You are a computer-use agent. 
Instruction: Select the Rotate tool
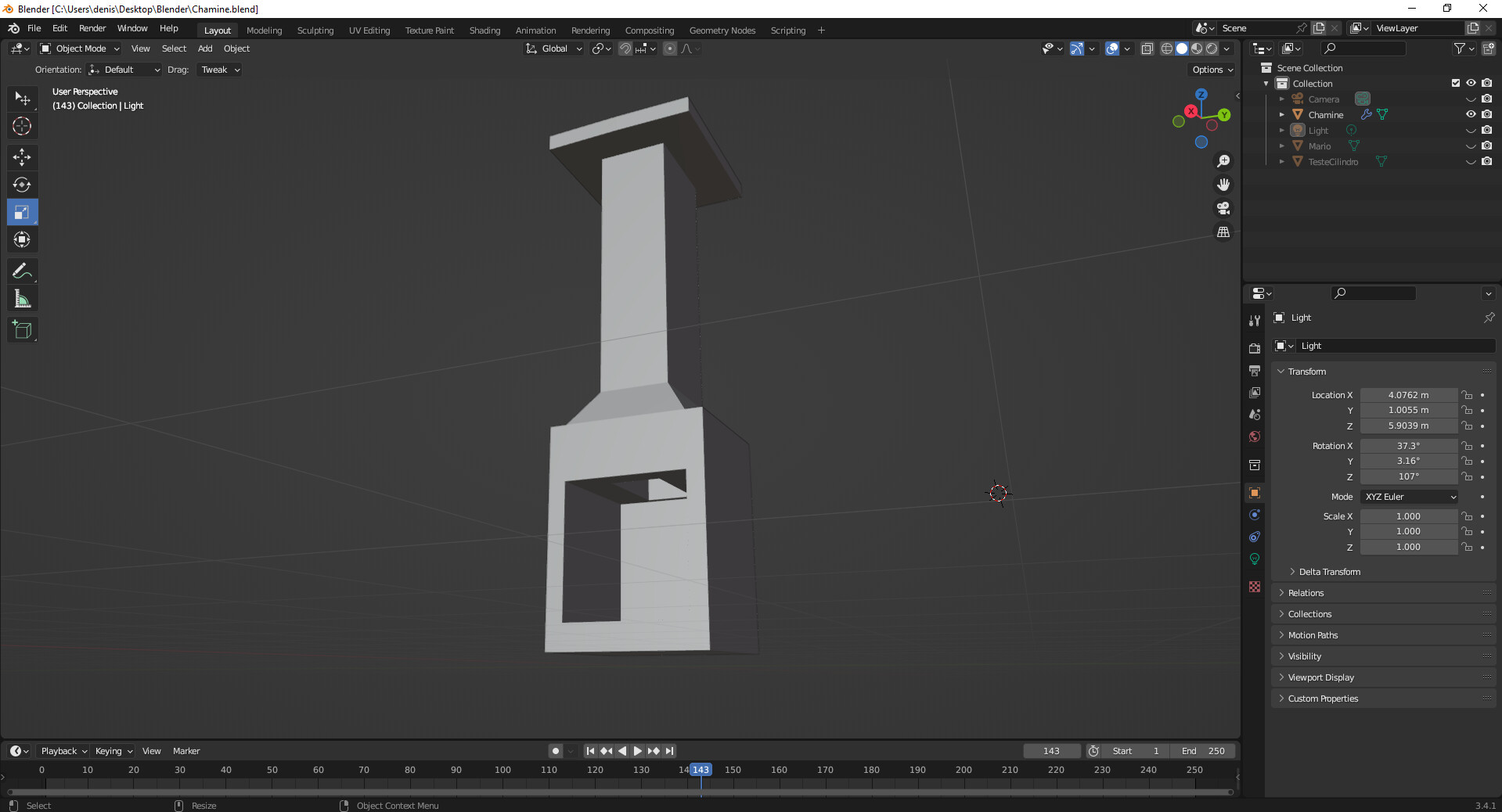22,185
